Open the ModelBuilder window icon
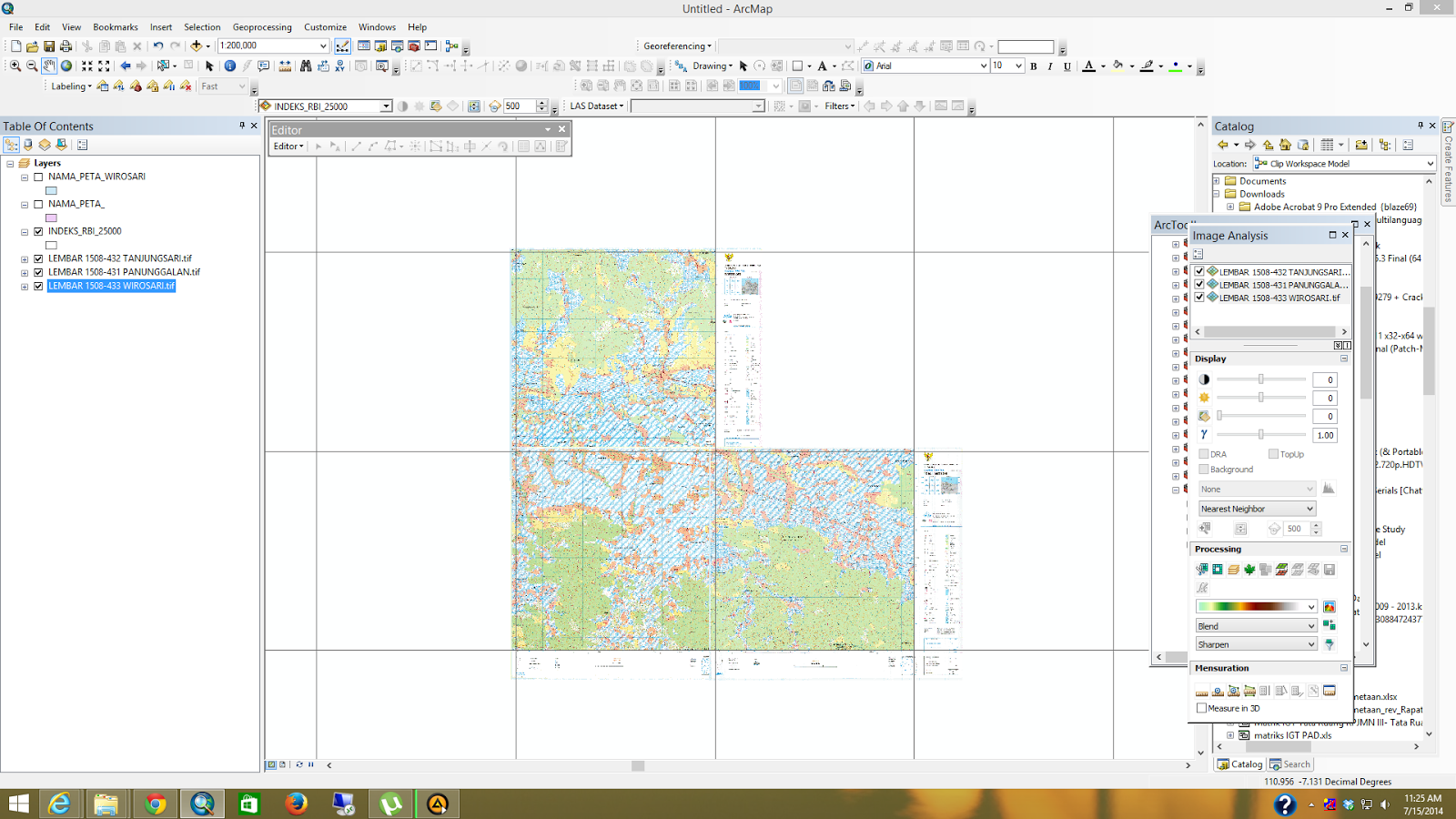1456x819 pixels. (x=451, y=45)
